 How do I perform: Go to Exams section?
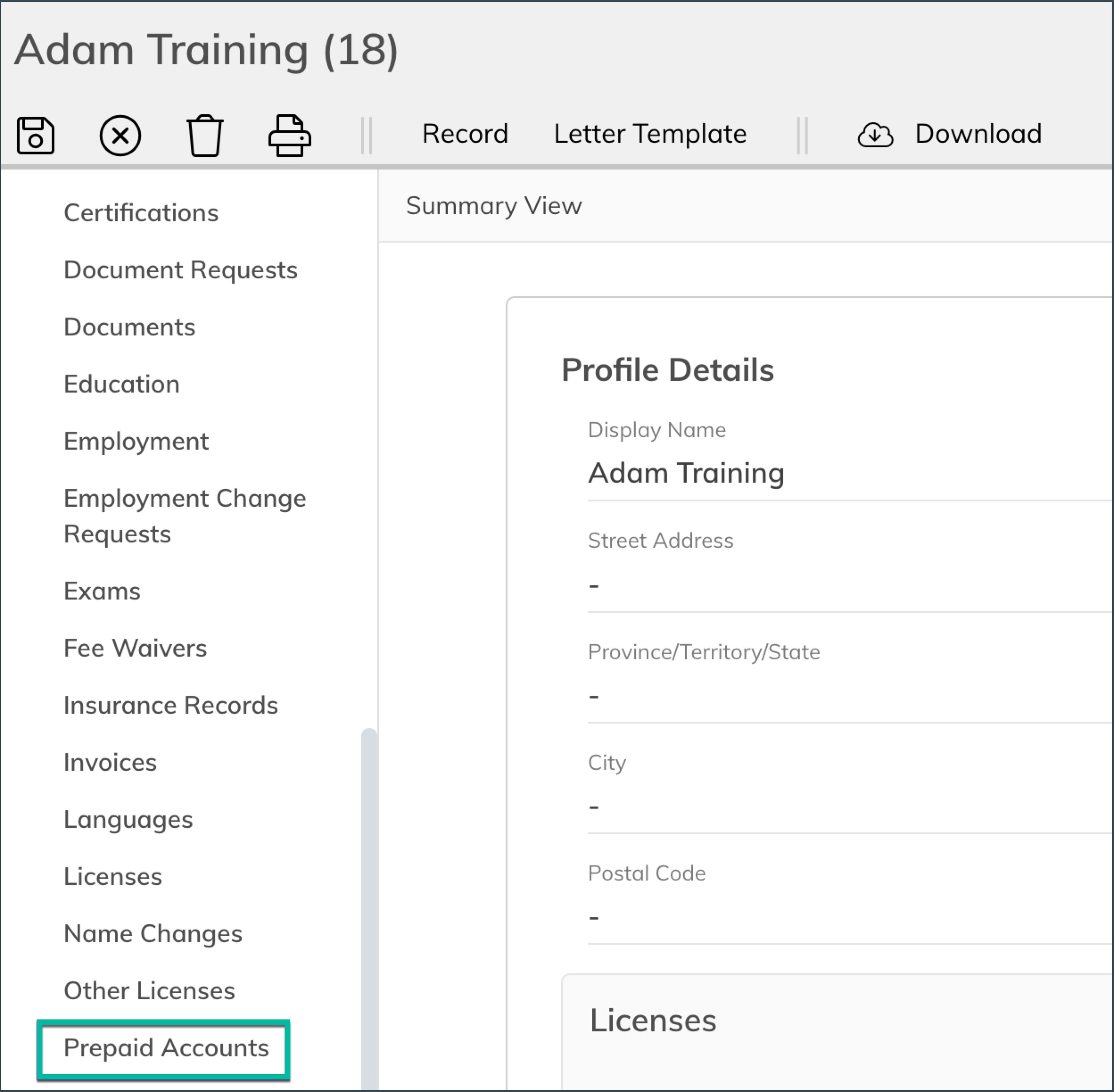point(102,591)
